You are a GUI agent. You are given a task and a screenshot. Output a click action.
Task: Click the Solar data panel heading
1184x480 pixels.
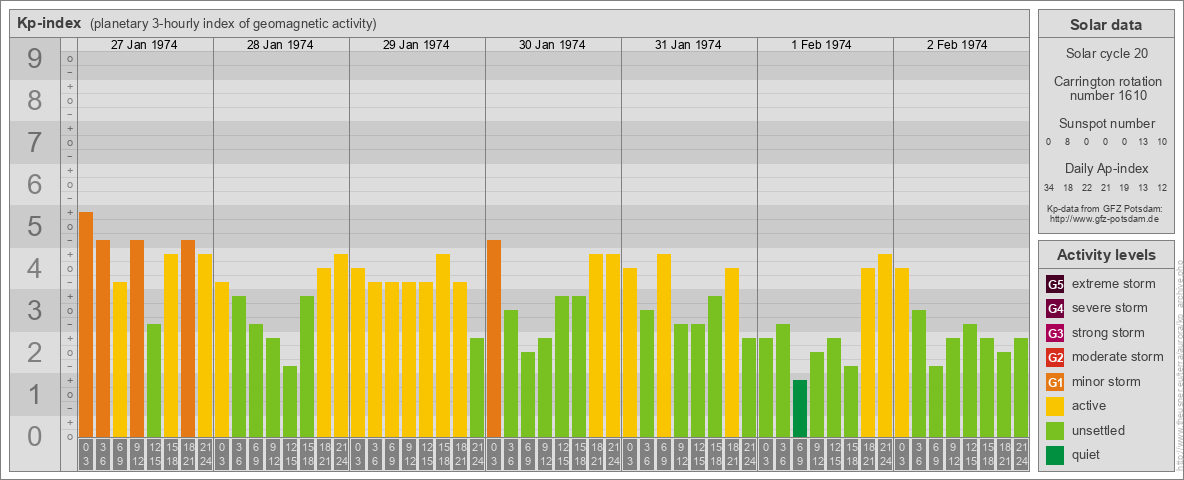pyautogui.click(x=1106, y=25)
